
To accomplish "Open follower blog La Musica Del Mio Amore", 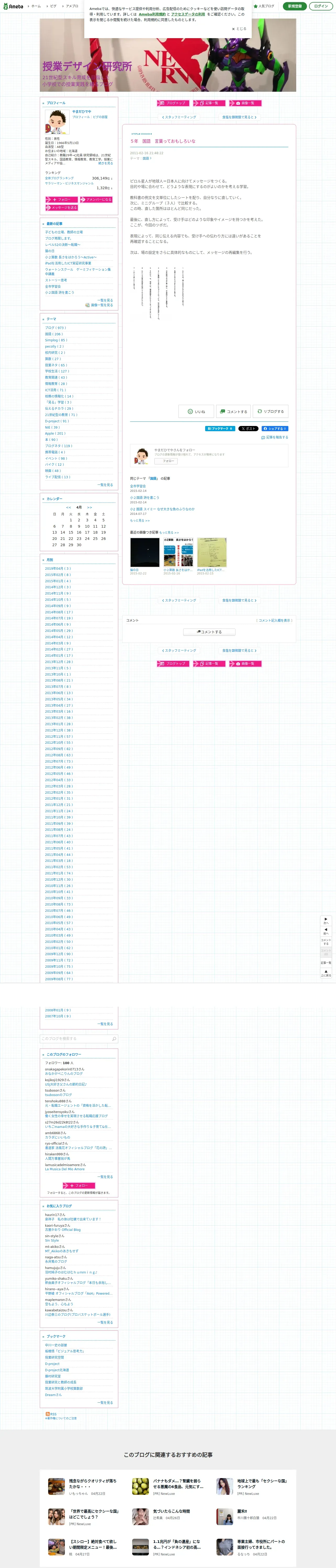I will coord(65,1169).
